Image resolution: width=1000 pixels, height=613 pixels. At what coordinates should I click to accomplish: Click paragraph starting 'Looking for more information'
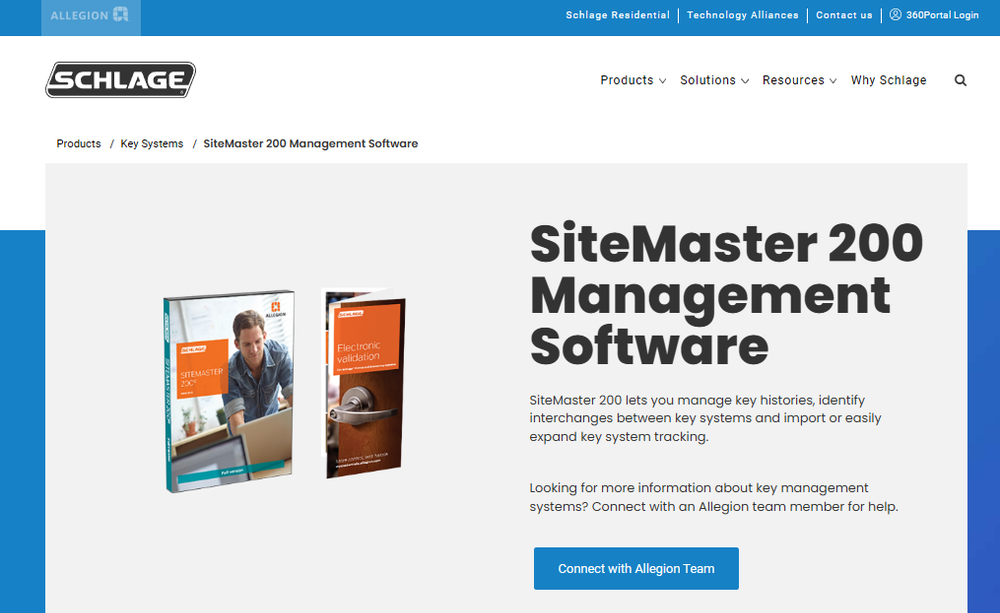714,497
